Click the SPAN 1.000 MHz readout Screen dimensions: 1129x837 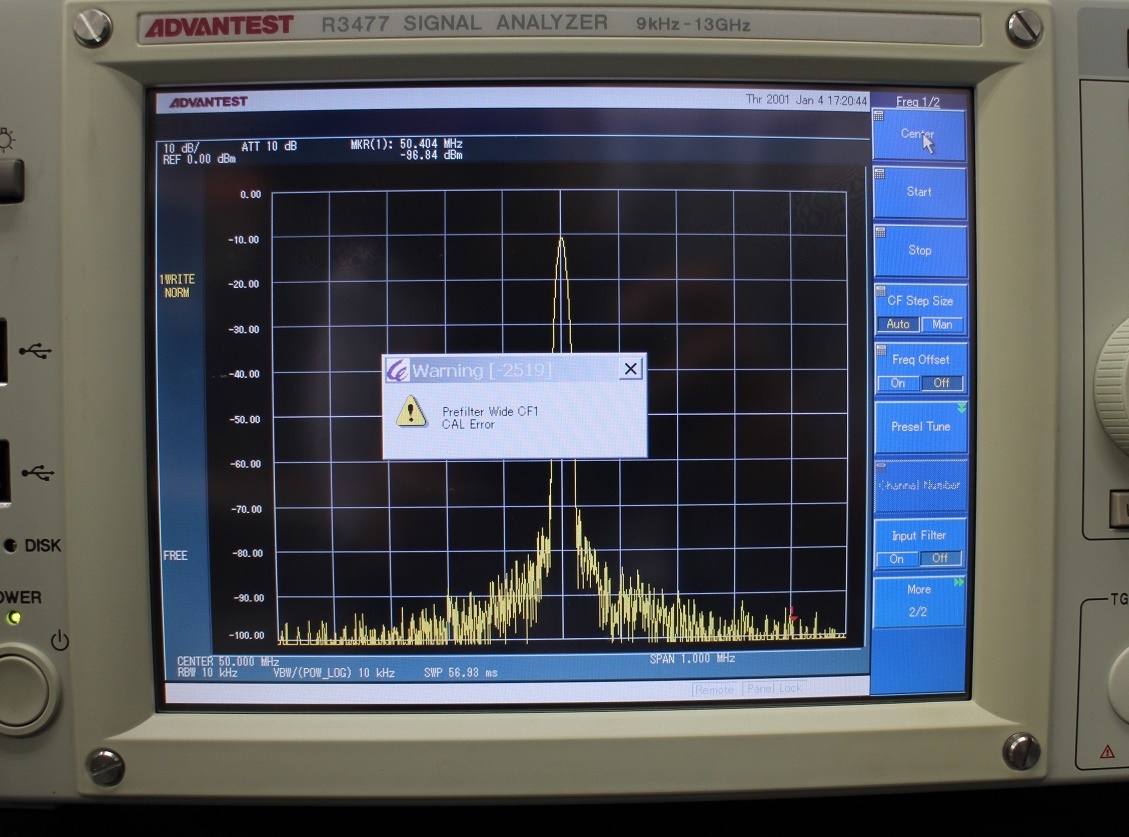point(692,658)
